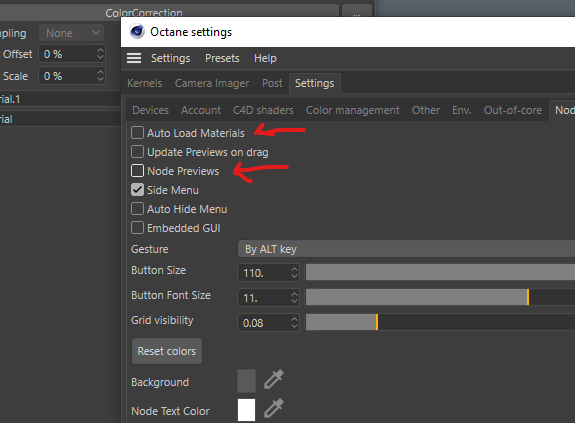
Task: Open the hamburger menu in Octane settings
Action: [134, 58]
